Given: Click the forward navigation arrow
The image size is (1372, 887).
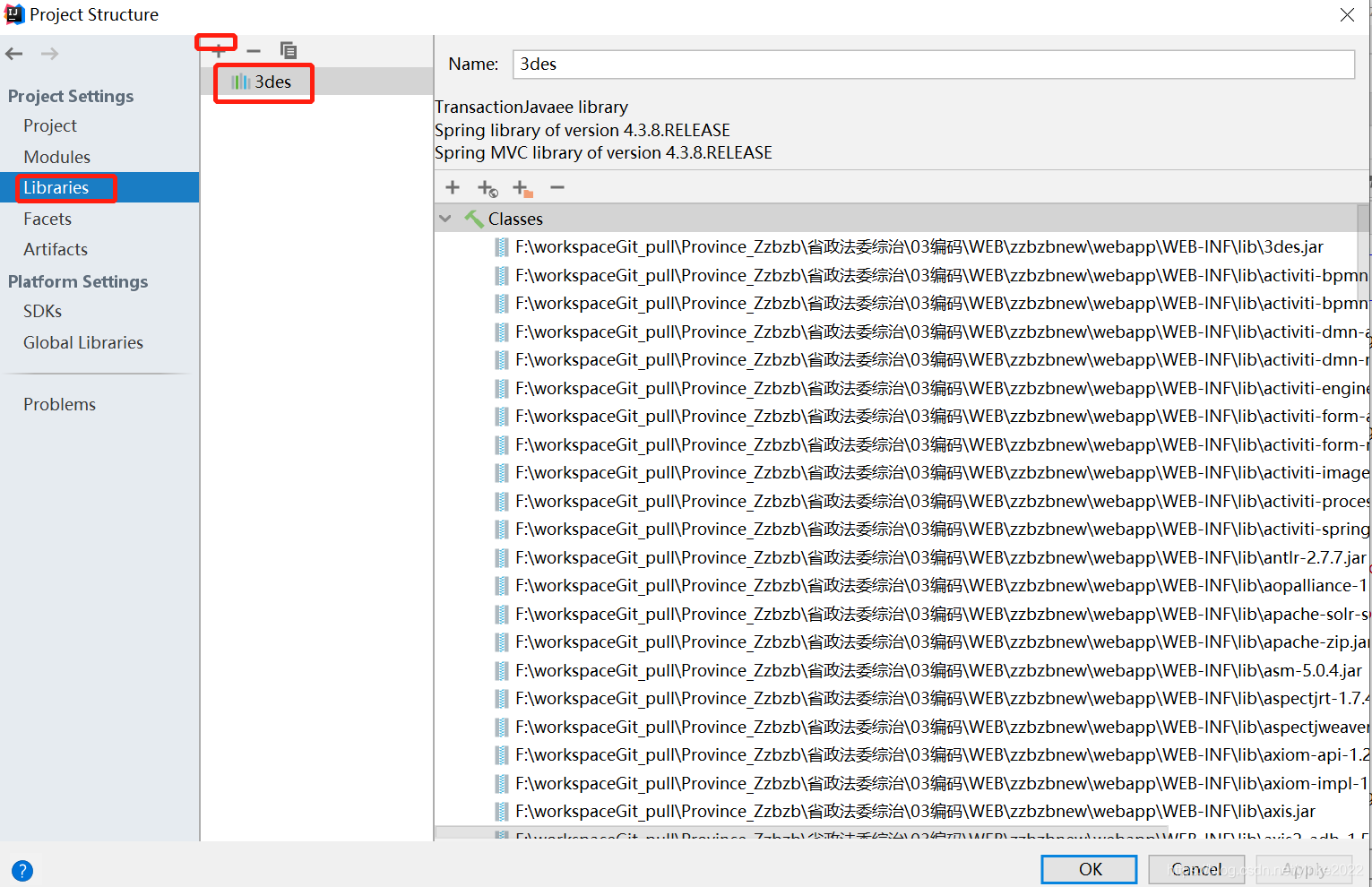Looking at the screenshot, I should click(x=49, y=54).
